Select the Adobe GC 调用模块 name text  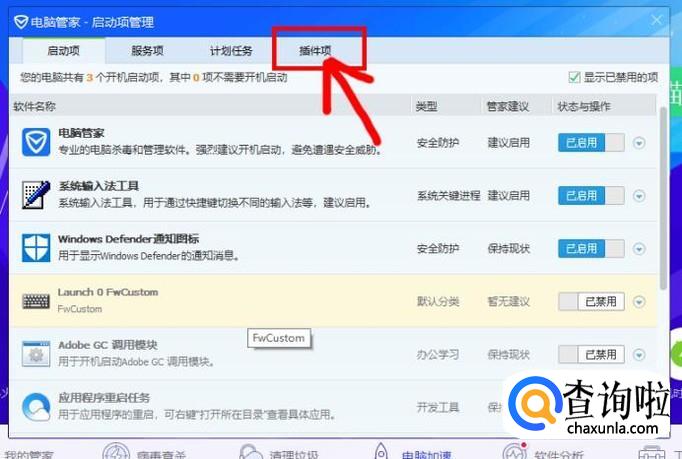pyautogui.click(x=107, y=345)
